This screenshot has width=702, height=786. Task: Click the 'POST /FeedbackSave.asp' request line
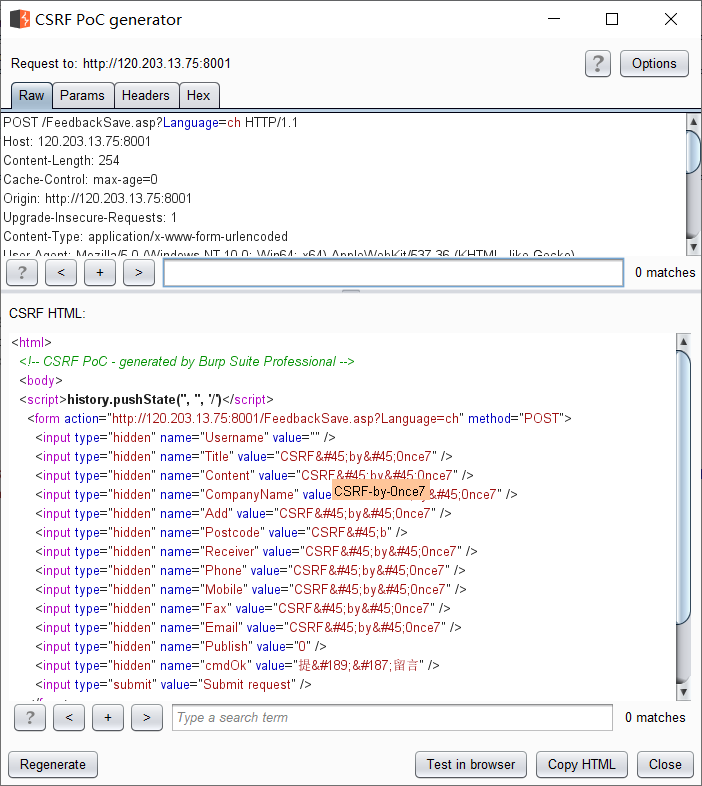click(150, 123)
